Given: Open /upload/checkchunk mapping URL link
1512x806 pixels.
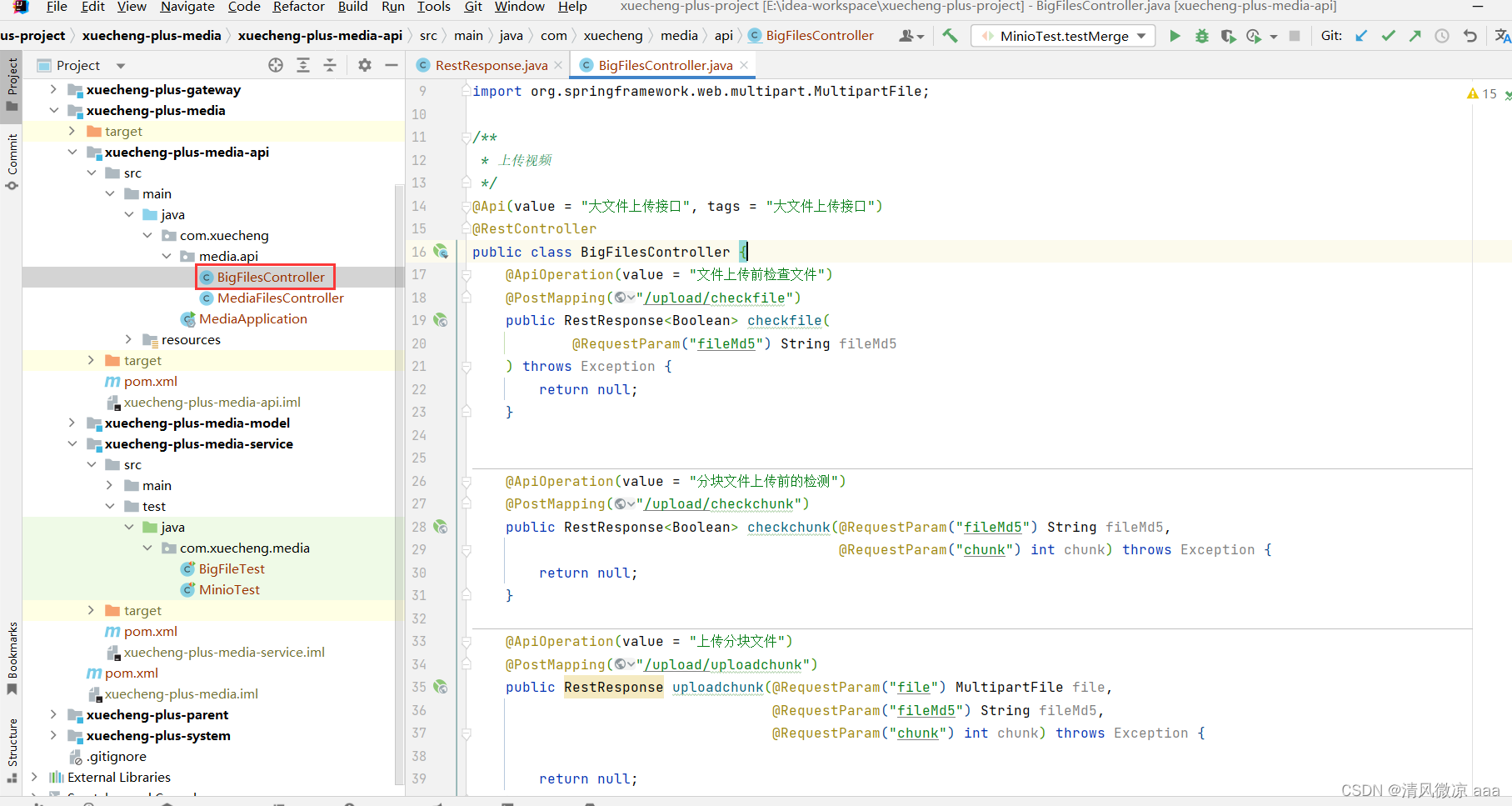Looking at the screenshot, I should click(718, 503).
